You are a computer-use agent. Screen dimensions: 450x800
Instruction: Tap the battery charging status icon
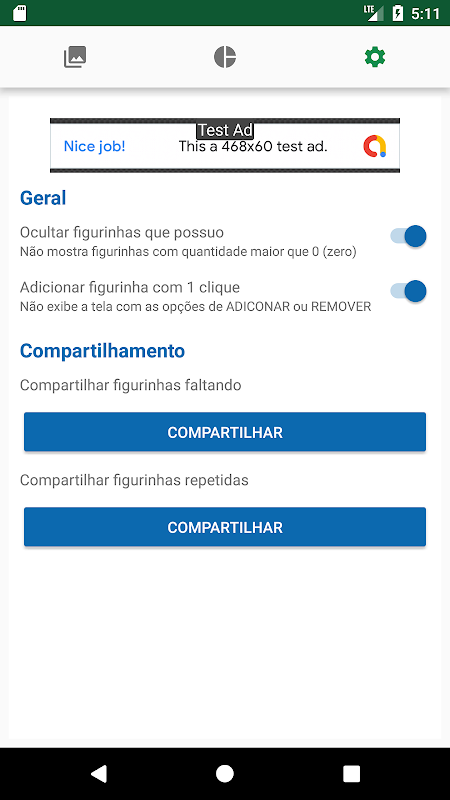click(398, 13)
